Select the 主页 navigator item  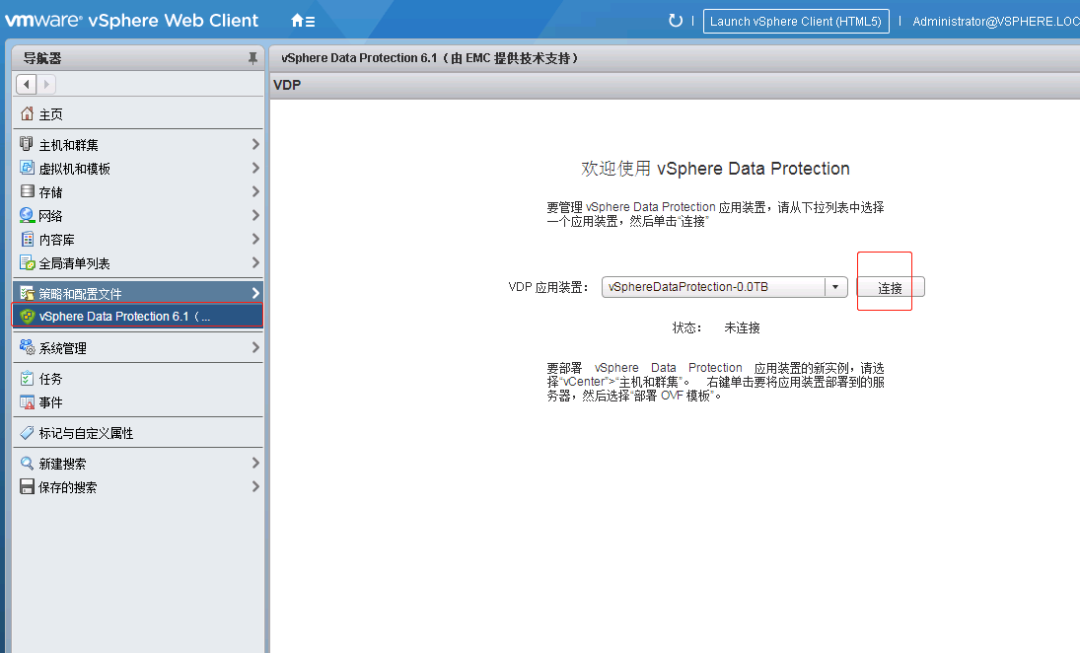pos(138,114)
